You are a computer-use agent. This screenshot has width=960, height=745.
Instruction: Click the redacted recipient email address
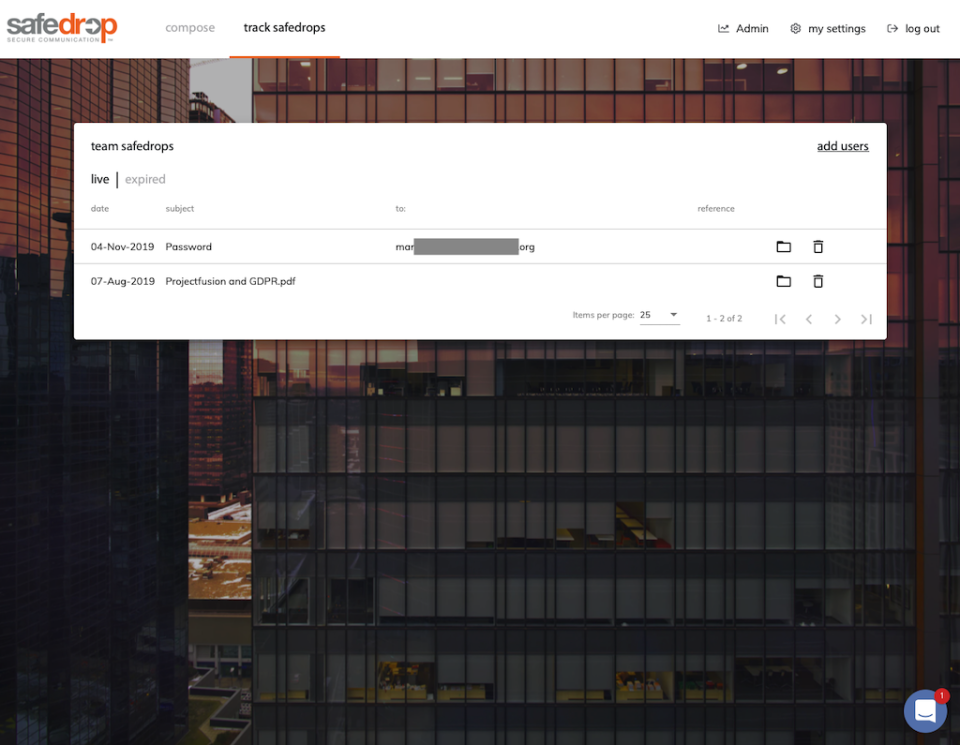coord(465,247)
